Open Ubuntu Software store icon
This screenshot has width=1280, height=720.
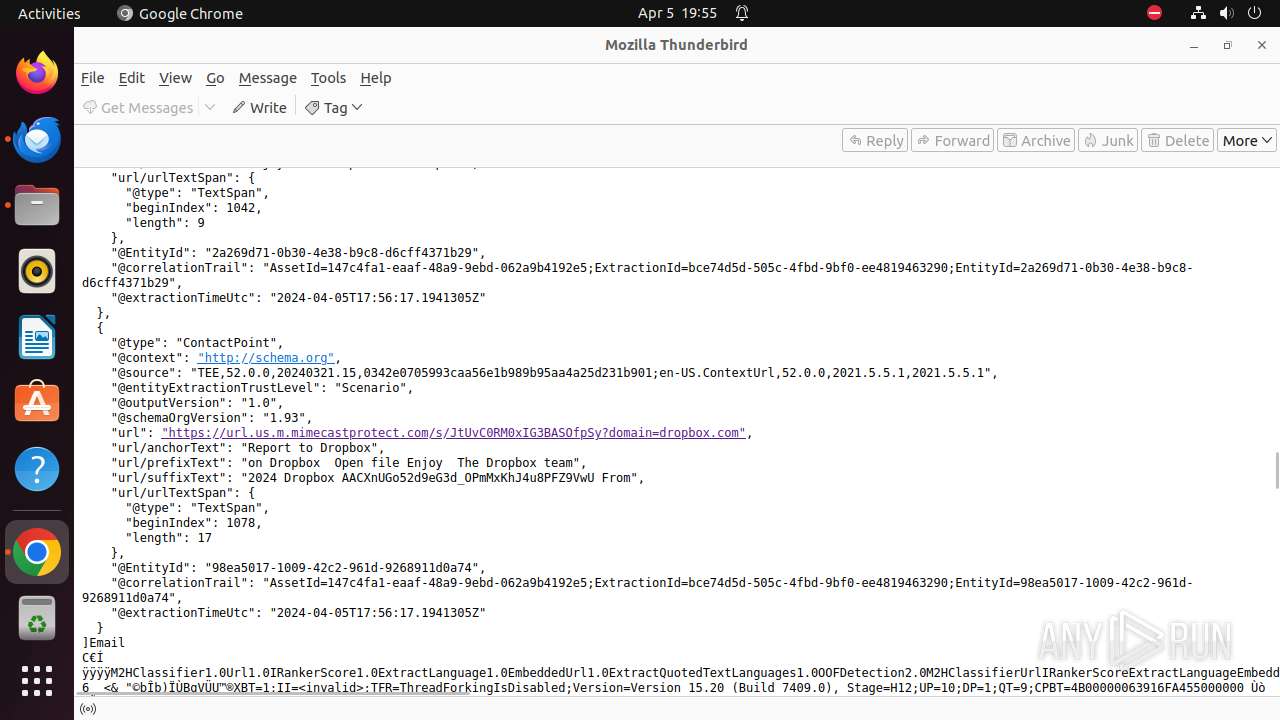pos(37,402)
